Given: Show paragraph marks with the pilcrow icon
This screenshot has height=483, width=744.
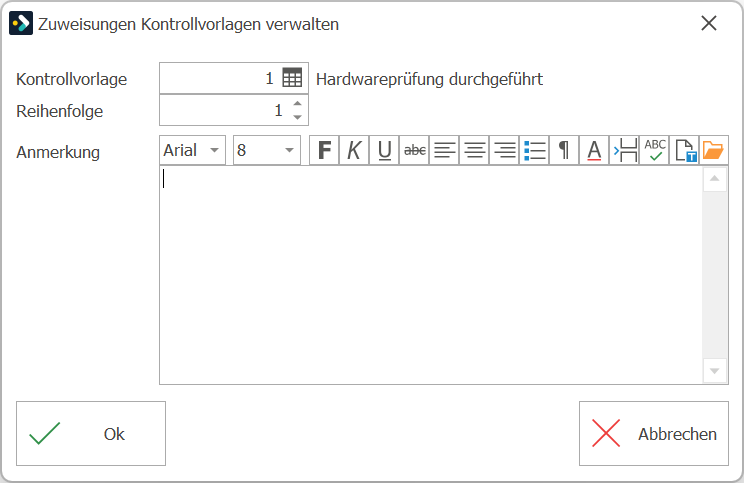Looking at the screenshot, I should (x=564, y=150).
